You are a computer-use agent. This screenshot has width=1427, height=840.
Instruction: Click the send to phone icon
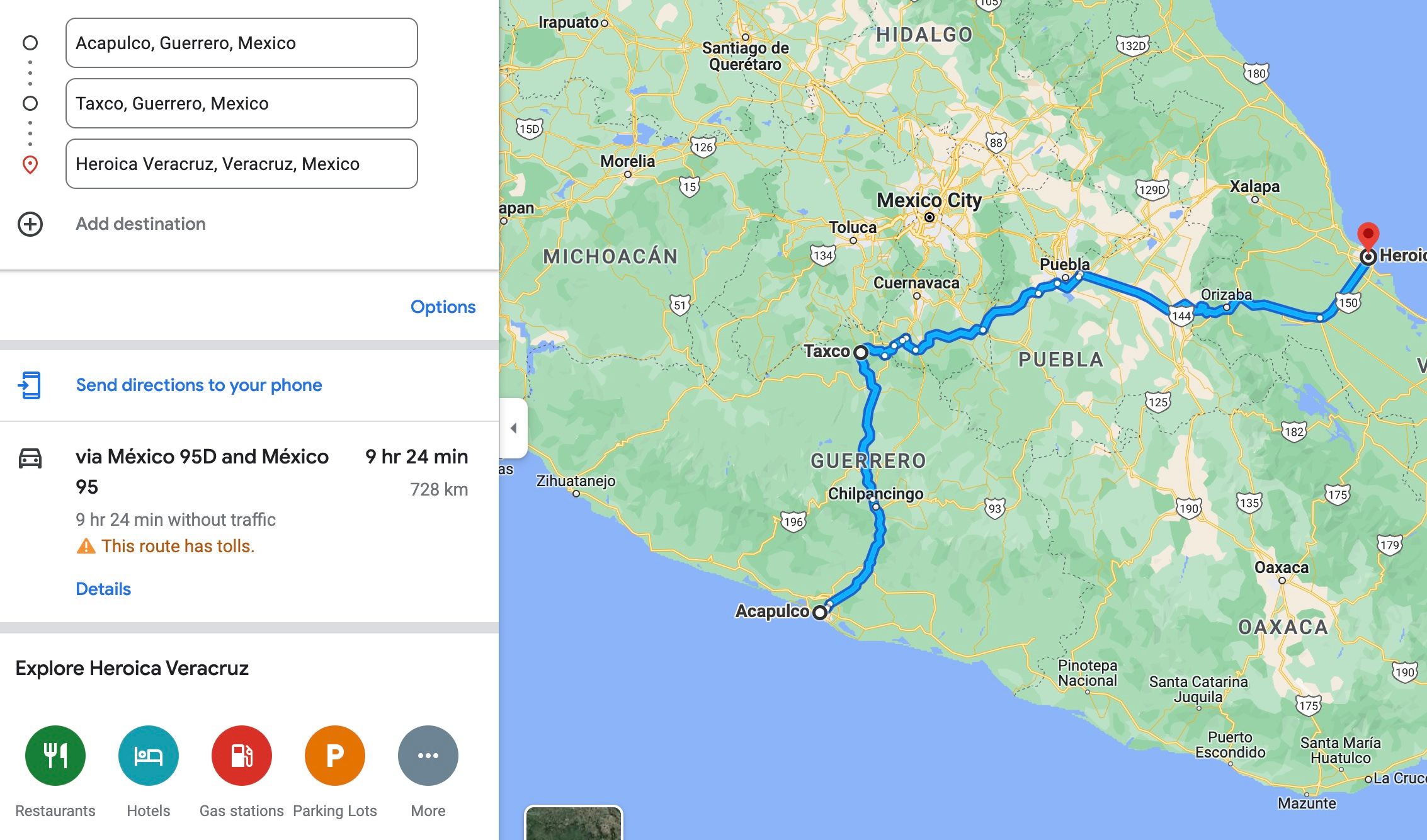click(30, 385)
